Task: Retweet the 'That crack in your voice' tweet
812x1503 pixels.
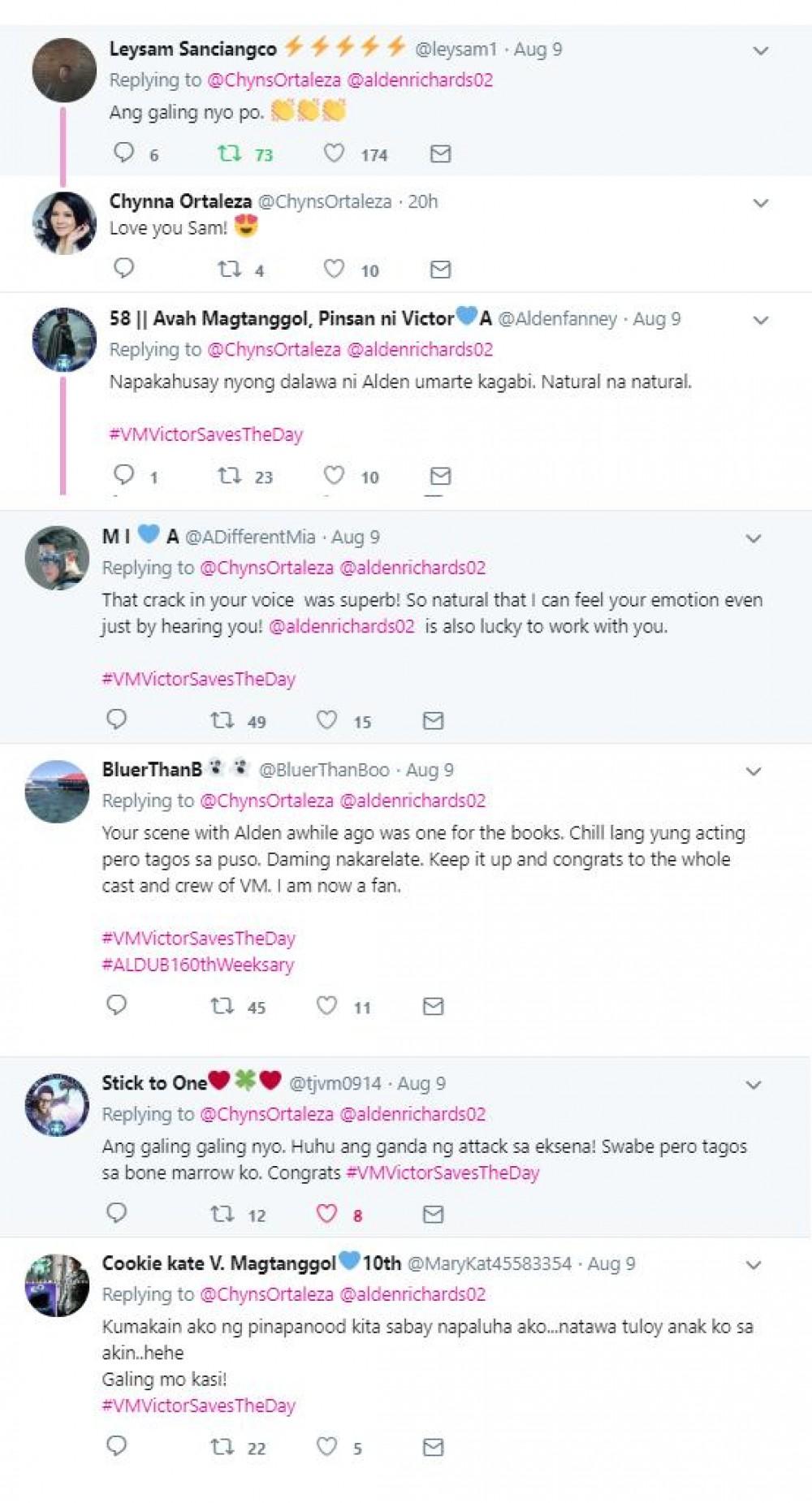Action: click(222, 719)
